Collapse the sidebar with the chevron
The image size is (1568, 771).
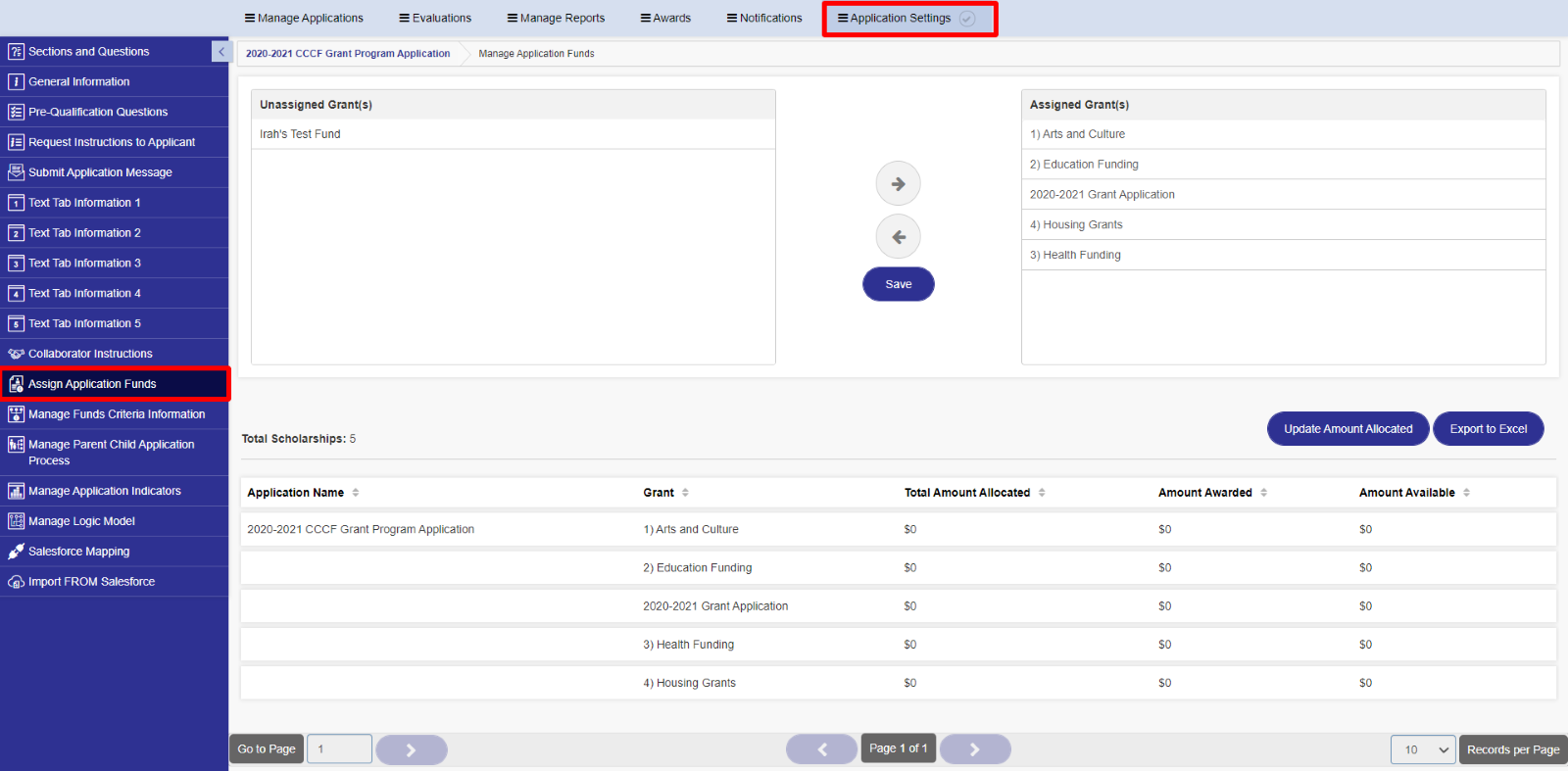220,52
